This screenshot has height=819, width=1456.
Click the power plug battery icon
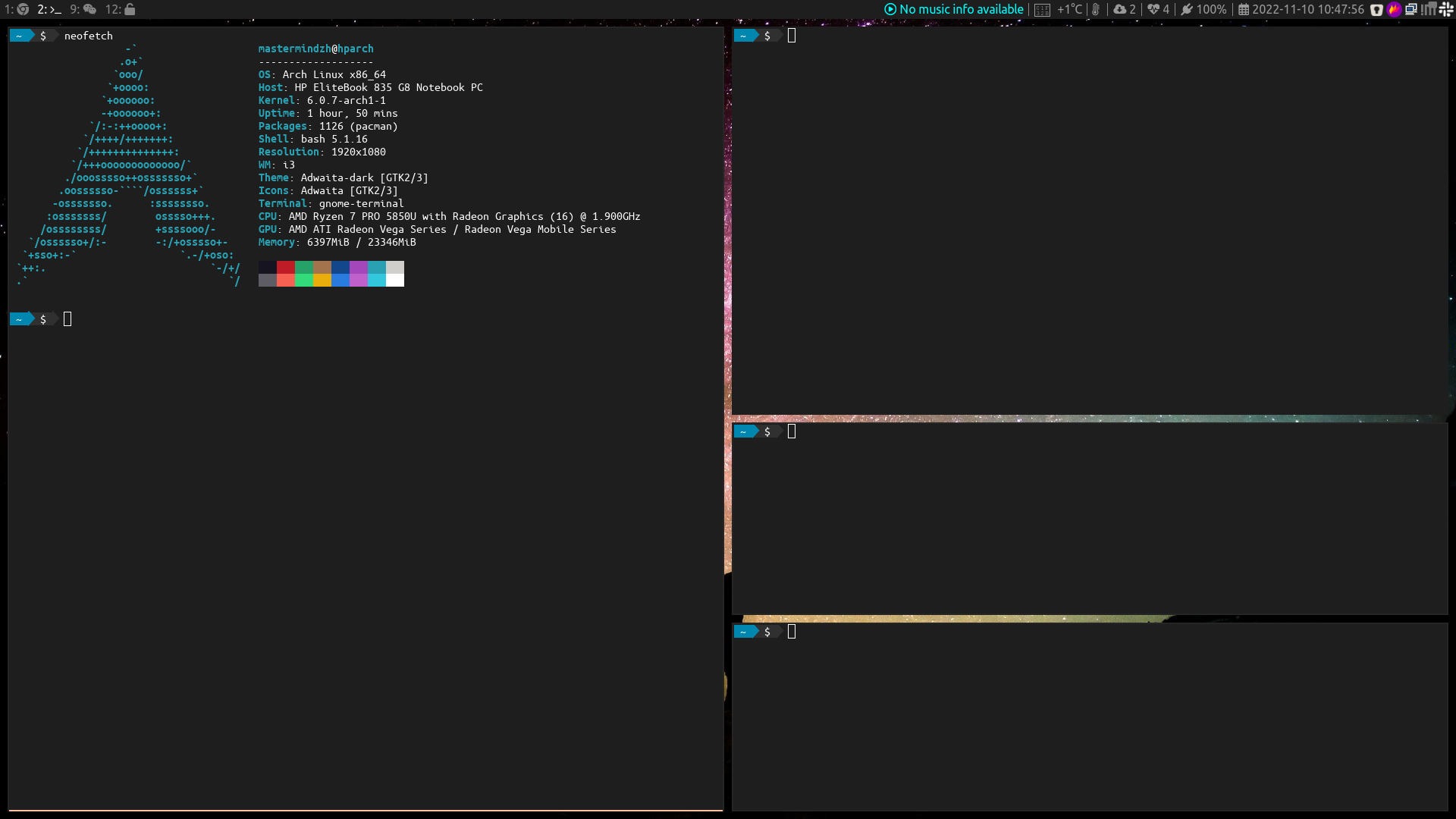point(1187,9)
